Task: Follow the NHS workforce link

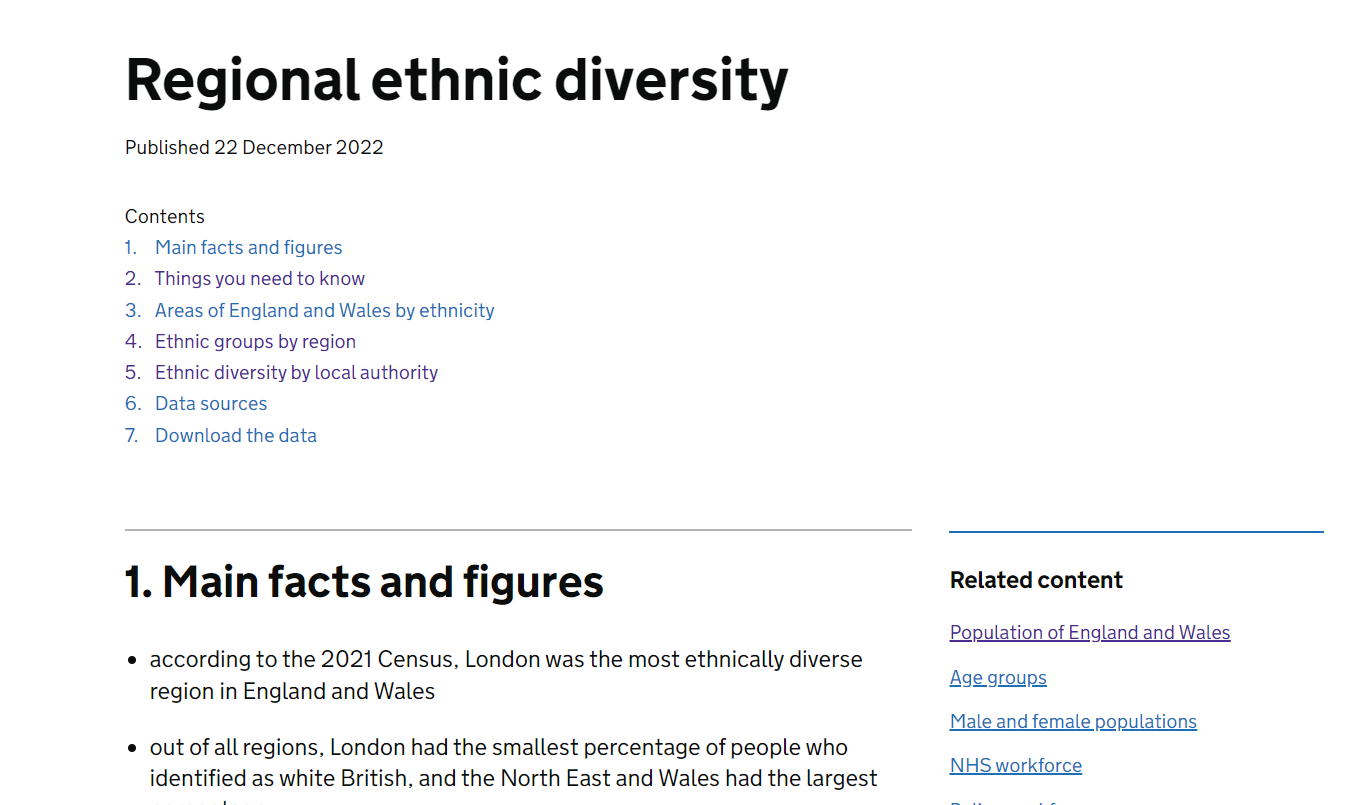Action: pyautogui.click(x=1015, y=766)
